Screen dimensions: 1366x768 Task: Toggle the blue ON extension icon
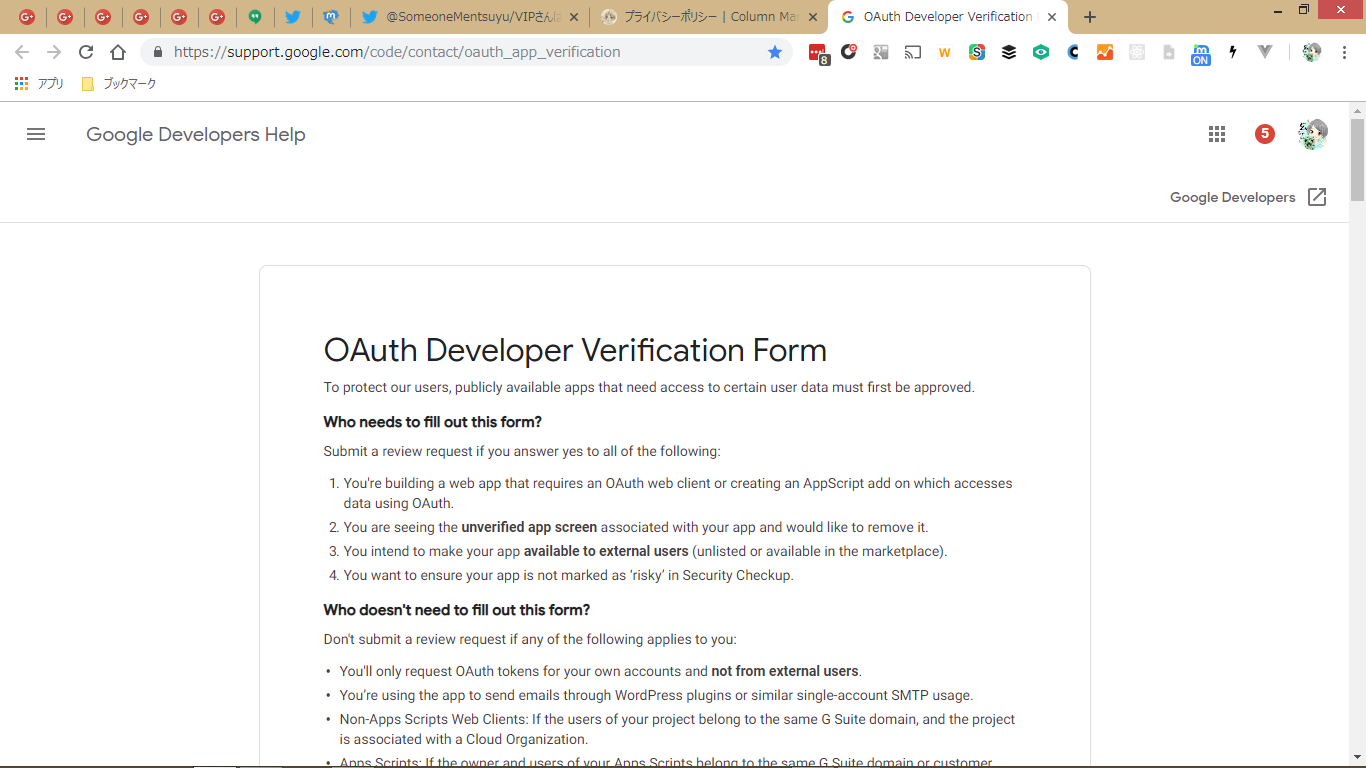coord(1200,54)
